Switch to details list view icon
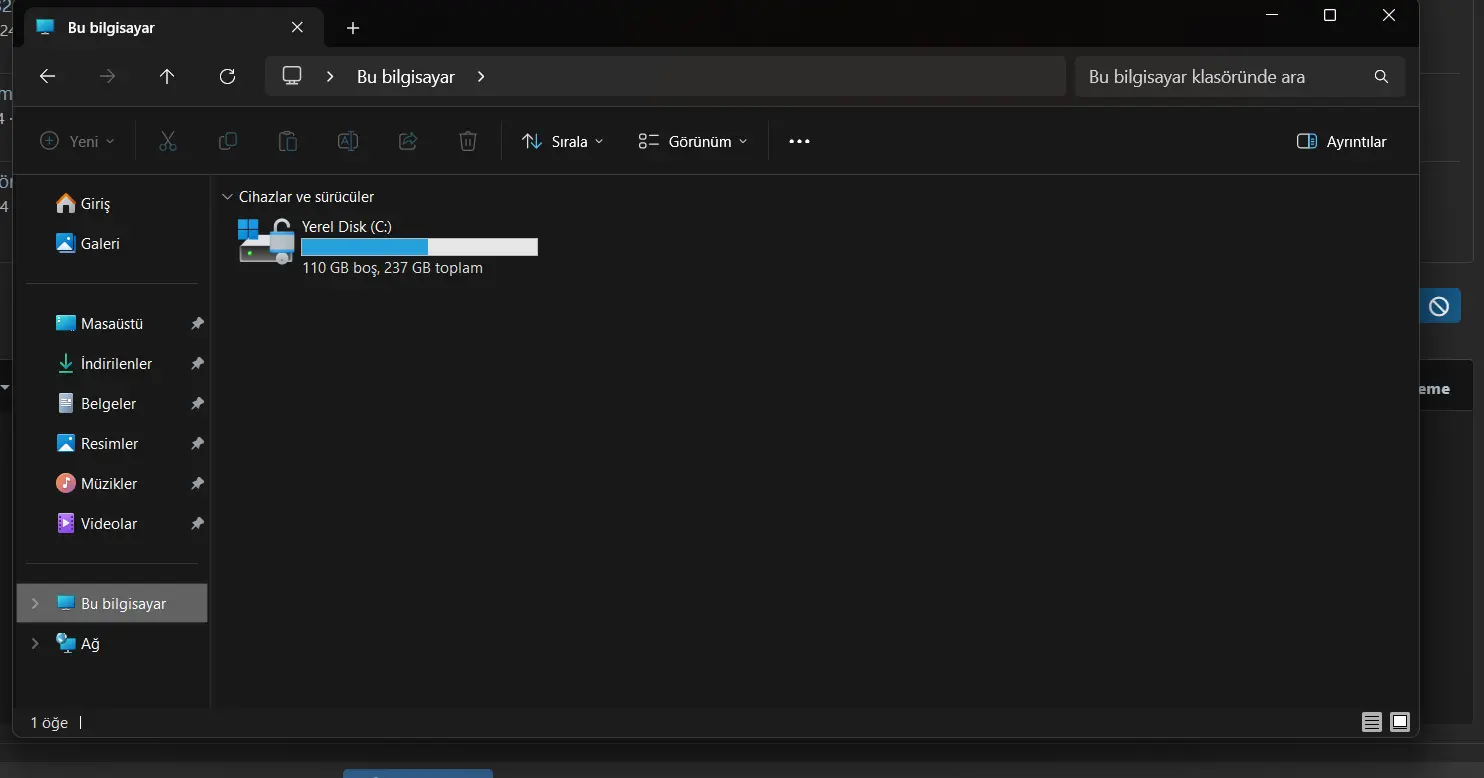Image resolution: width=1484 pixels, height=778 pixels. pyautogui.click(x=1371, y=722)
